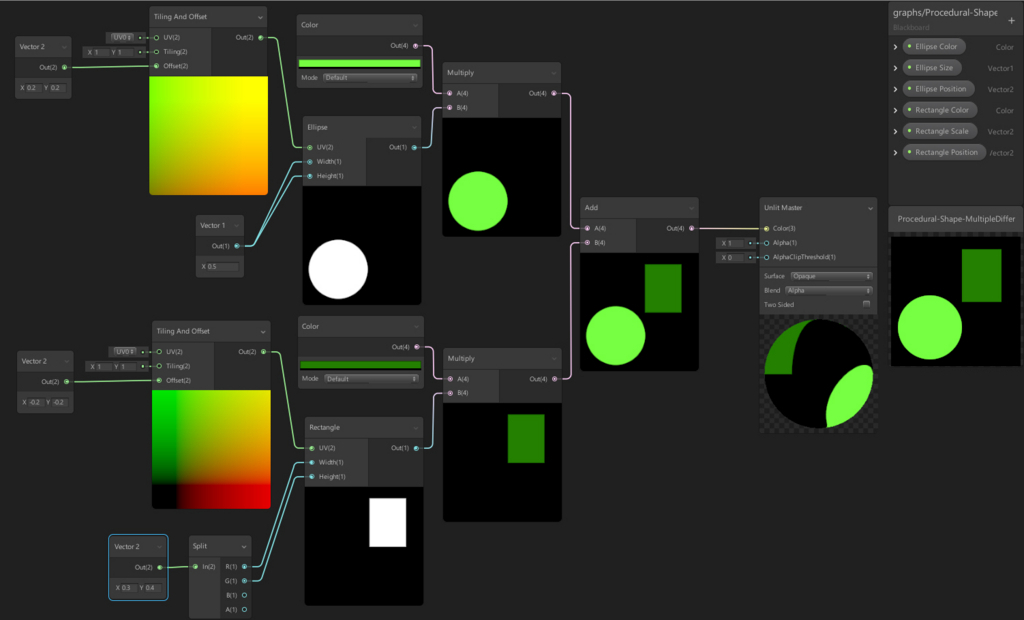This screenshot has width=1024, height=620.
Task: Click the AlphaClipThreshold(1) port on Unlit Master
Action: click(766, 257)
